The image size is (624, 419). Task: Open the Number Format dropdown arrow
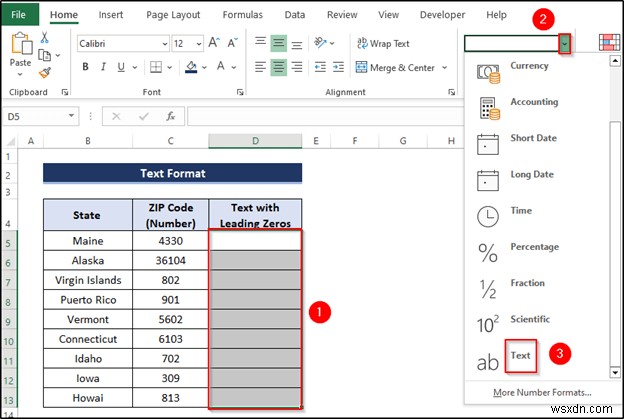pos(565,44)
